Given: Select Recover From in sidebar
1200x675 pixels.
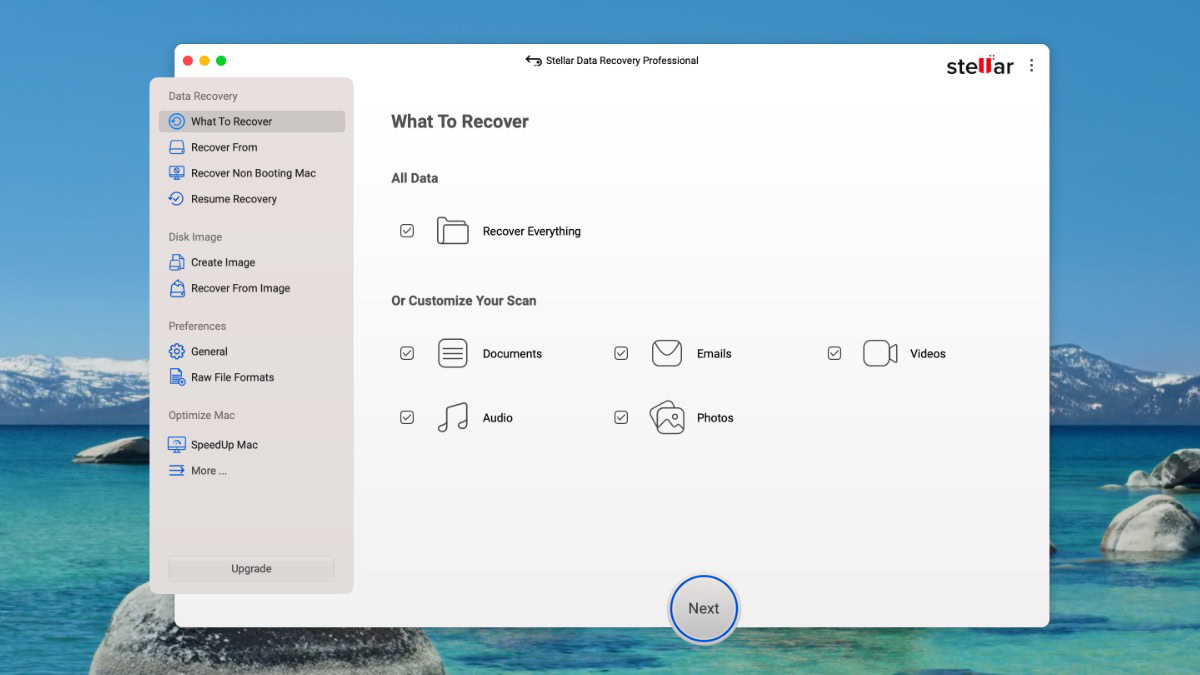Looking at the screenshot, I should click(224, 147).
